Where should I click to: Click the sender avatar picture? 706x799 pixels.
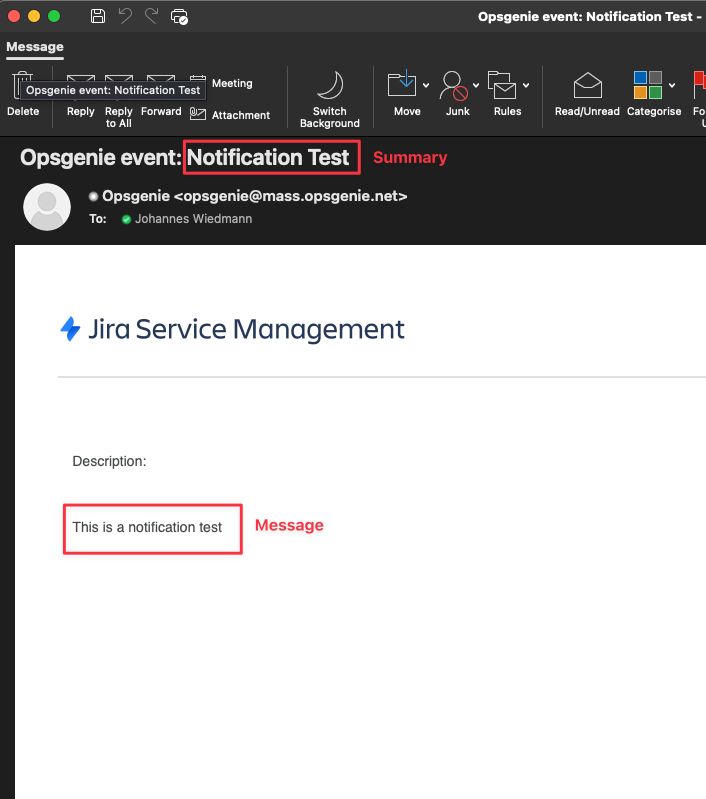click(47, 207)
